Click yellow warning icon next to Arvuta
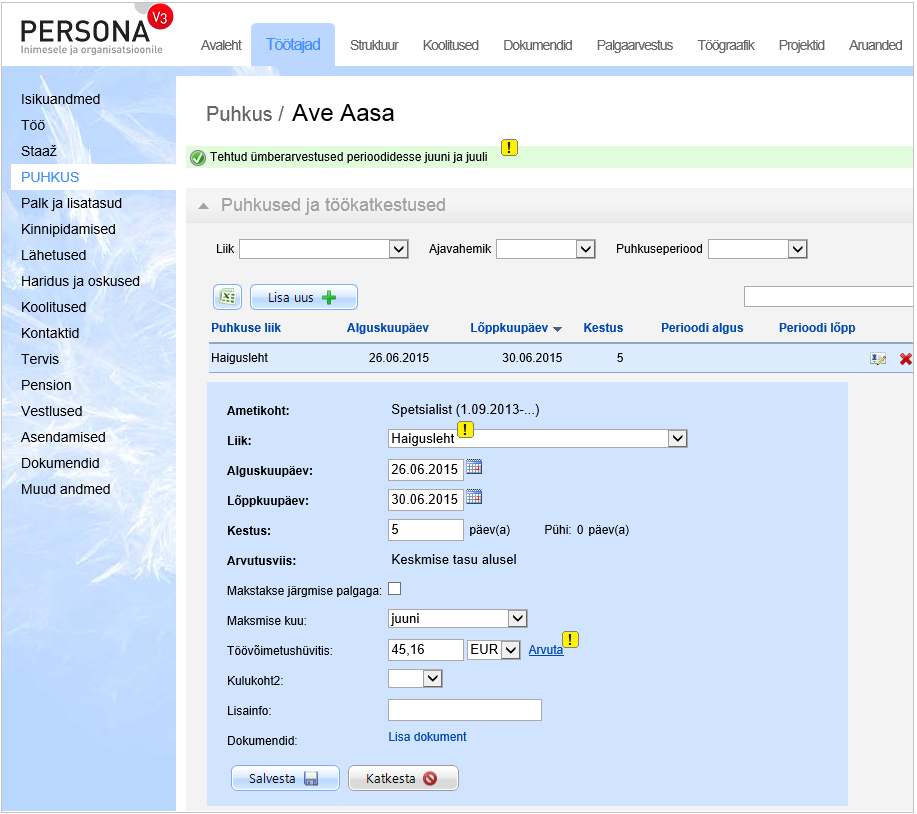The image size is (917, 814). (x=571, y=640)
